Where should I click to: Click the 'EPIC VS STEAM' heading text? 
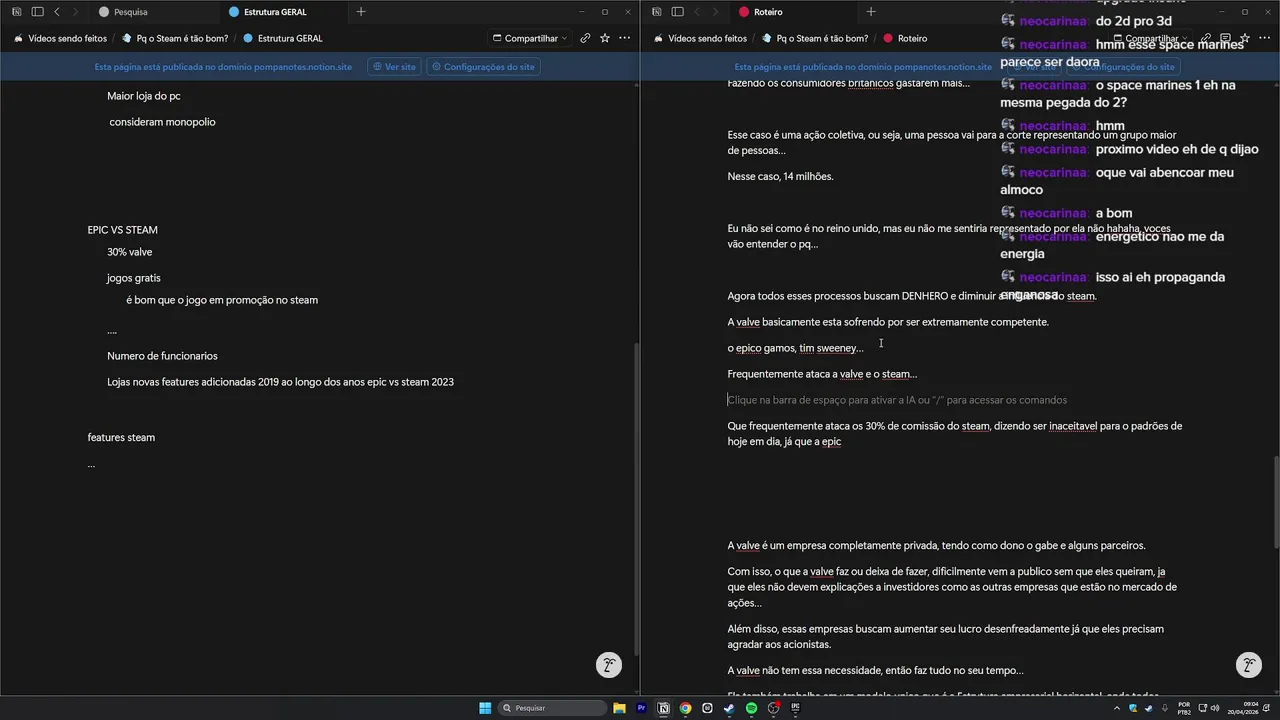[122, 230]
